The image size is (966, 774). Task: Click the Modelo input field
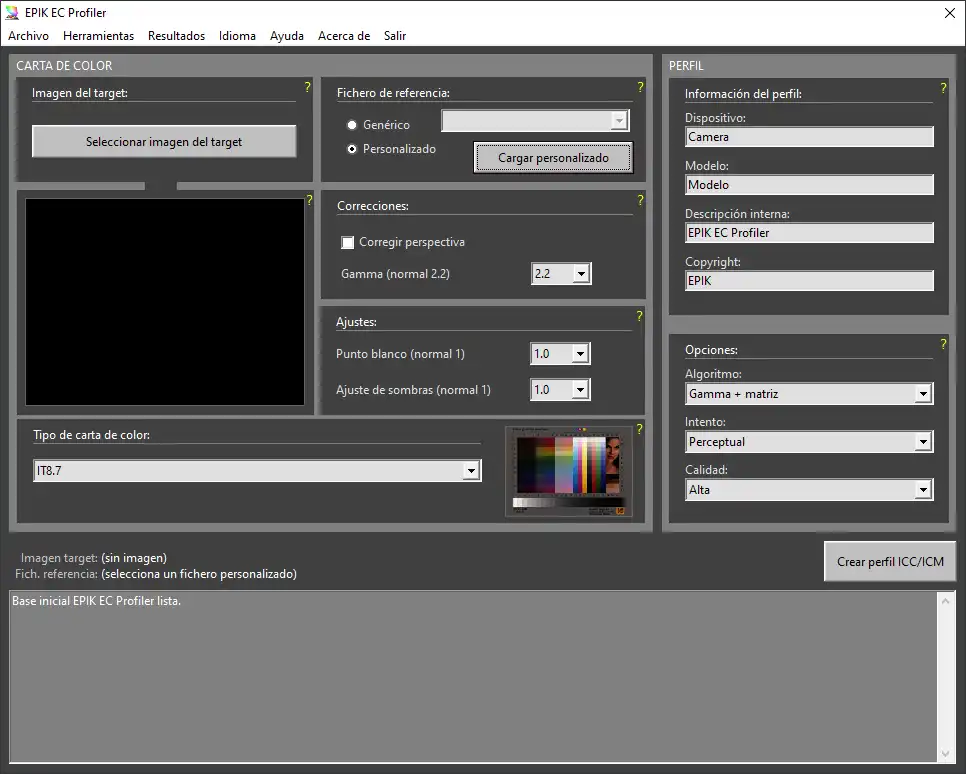810,185
